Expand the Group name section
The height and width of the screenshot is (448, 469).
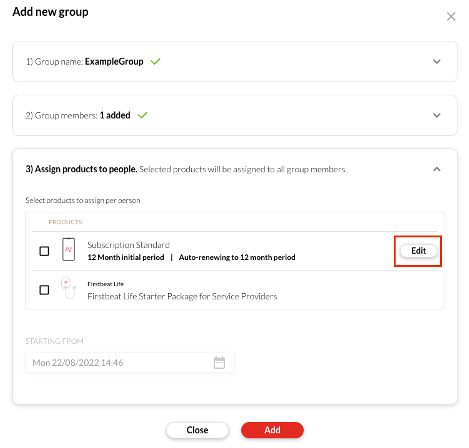[437, 62]
